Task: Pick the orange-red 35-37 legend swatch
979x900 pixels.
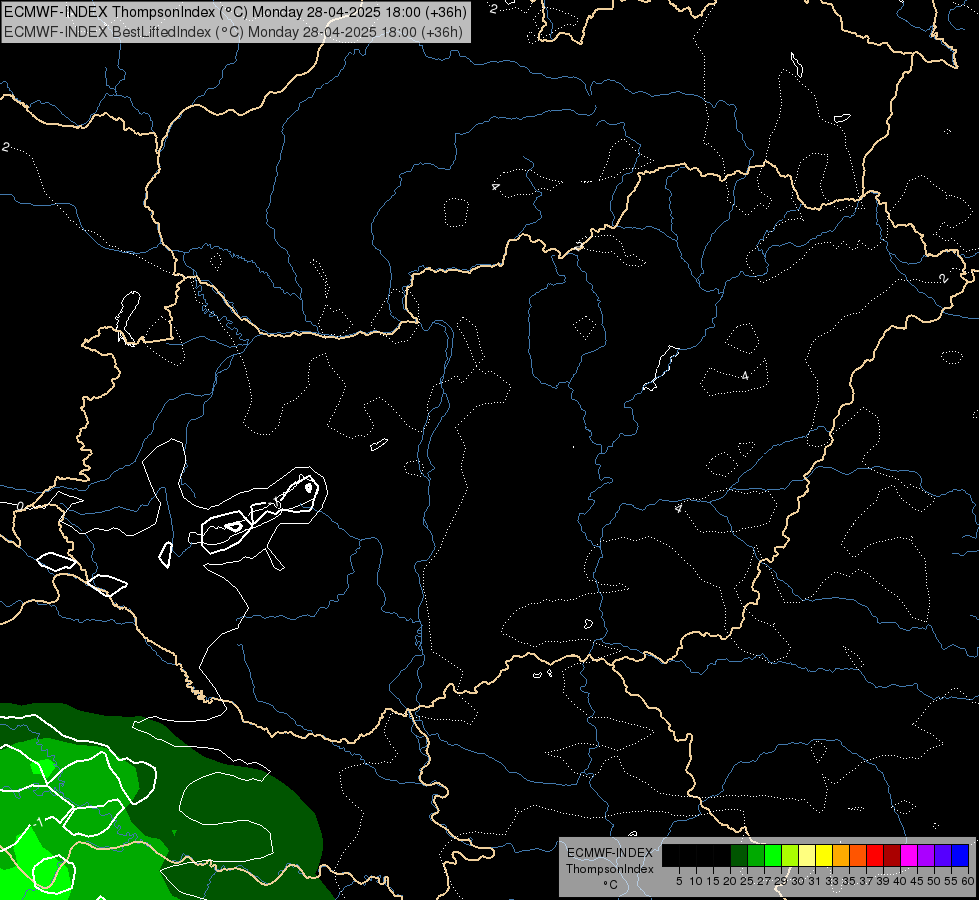Action: point(858,855)
